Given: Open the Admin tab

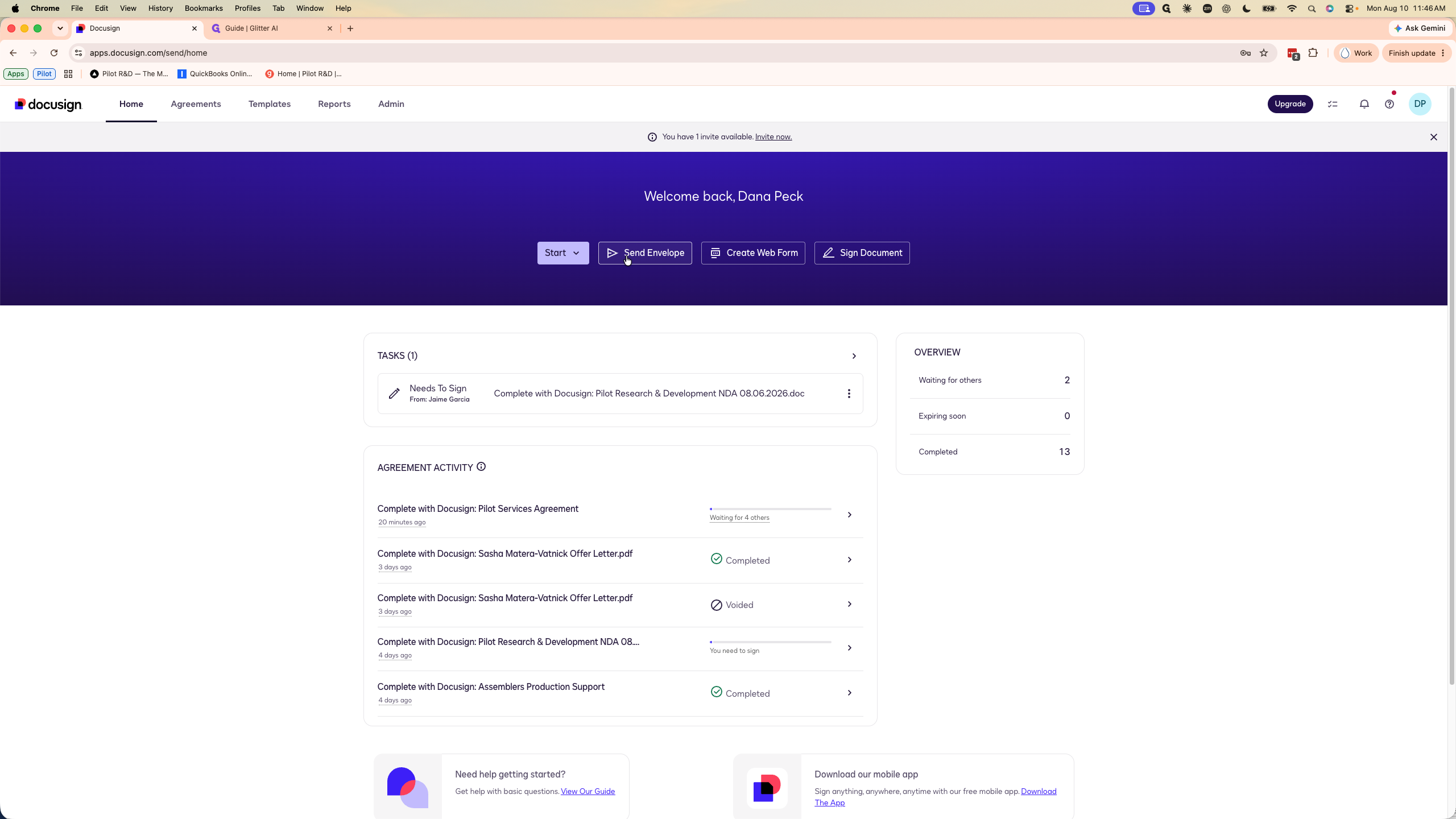Looking at the screenshot, I should pos(391,104).
